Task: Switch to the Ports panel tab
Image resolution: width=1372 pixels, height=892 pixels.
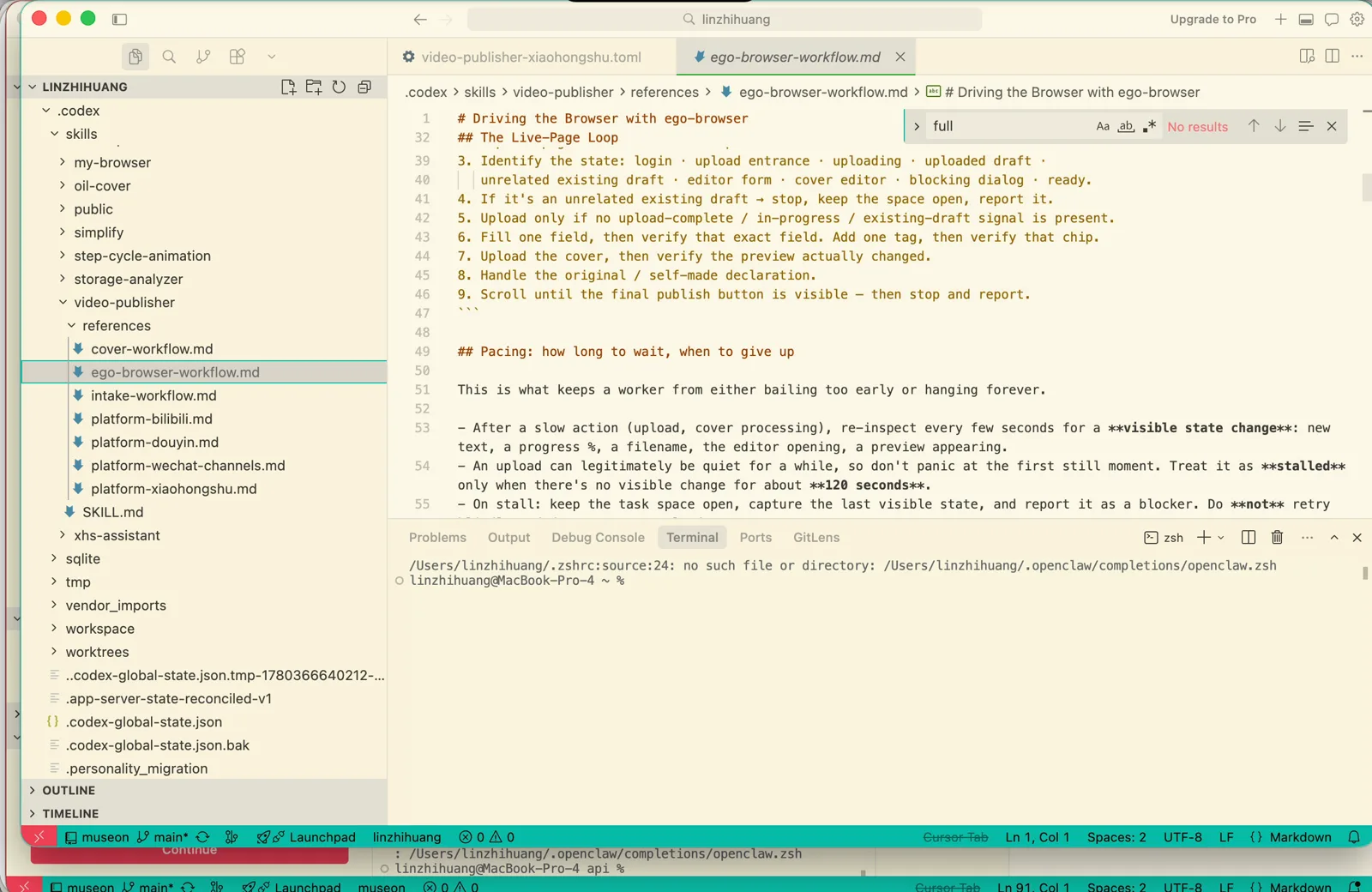Action: [755, 538]
